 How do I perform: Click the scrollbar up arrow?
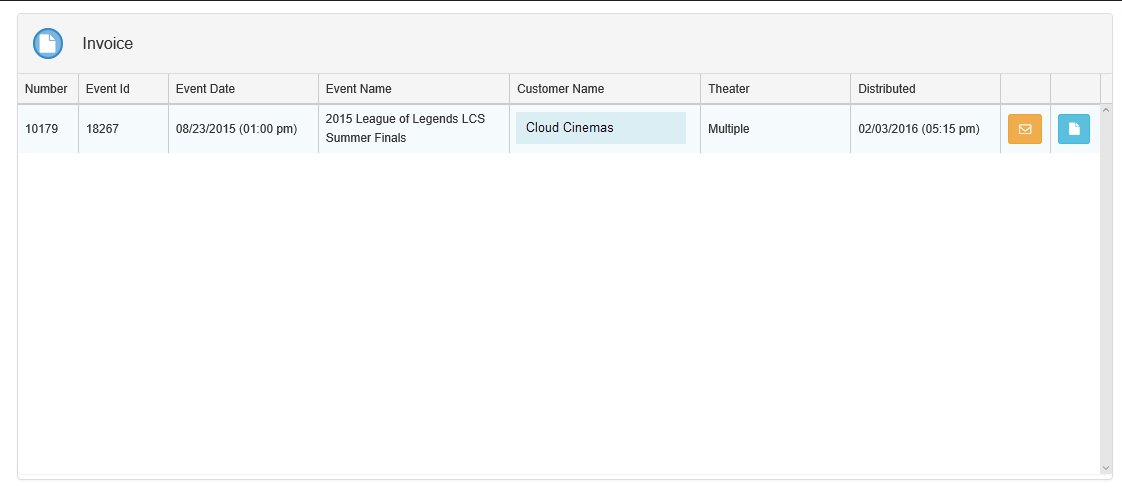(1106, 110)
